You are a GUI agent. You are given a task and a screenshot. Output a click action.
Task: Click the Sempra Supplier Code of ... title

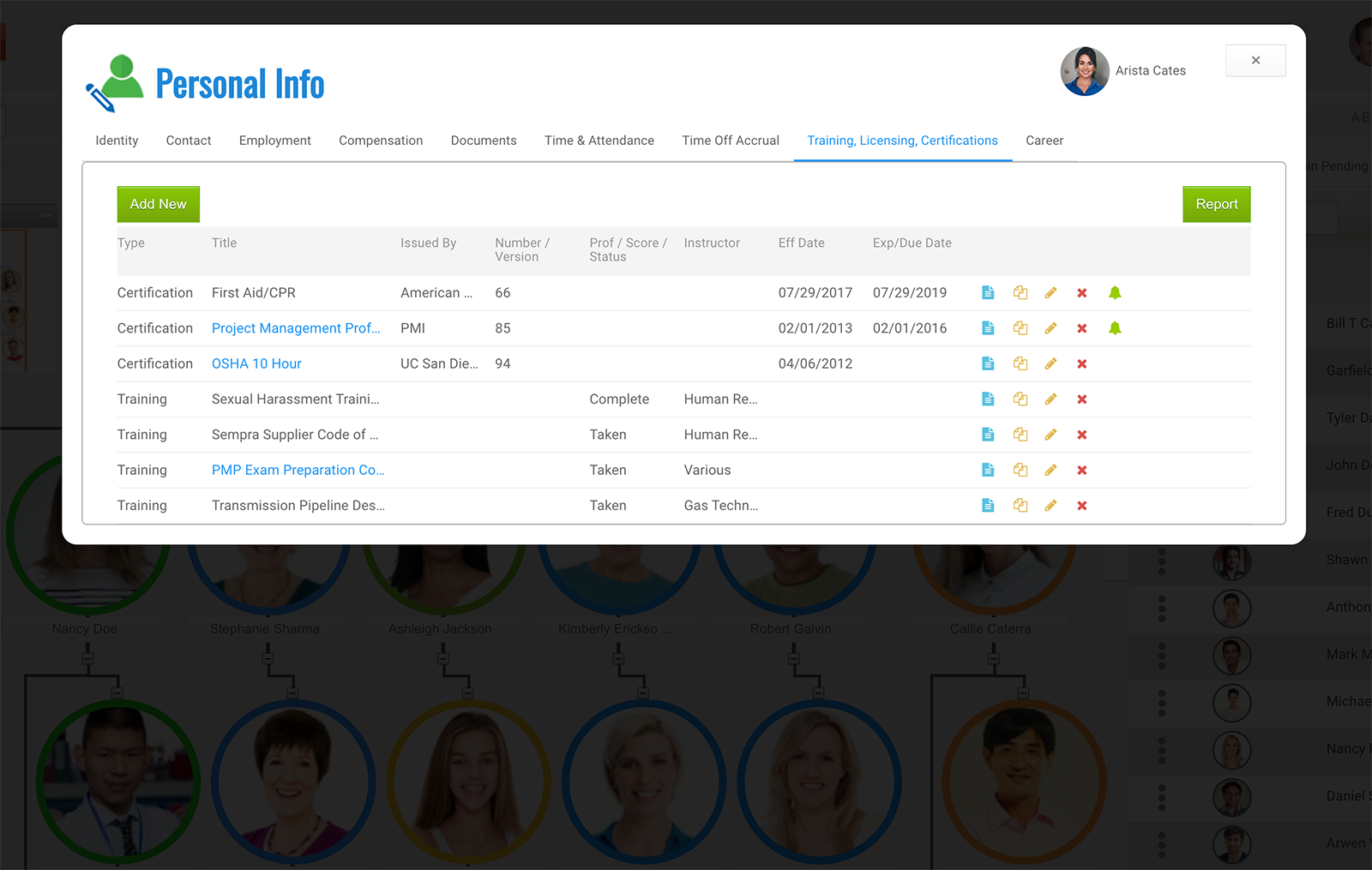tap(295, 435)
